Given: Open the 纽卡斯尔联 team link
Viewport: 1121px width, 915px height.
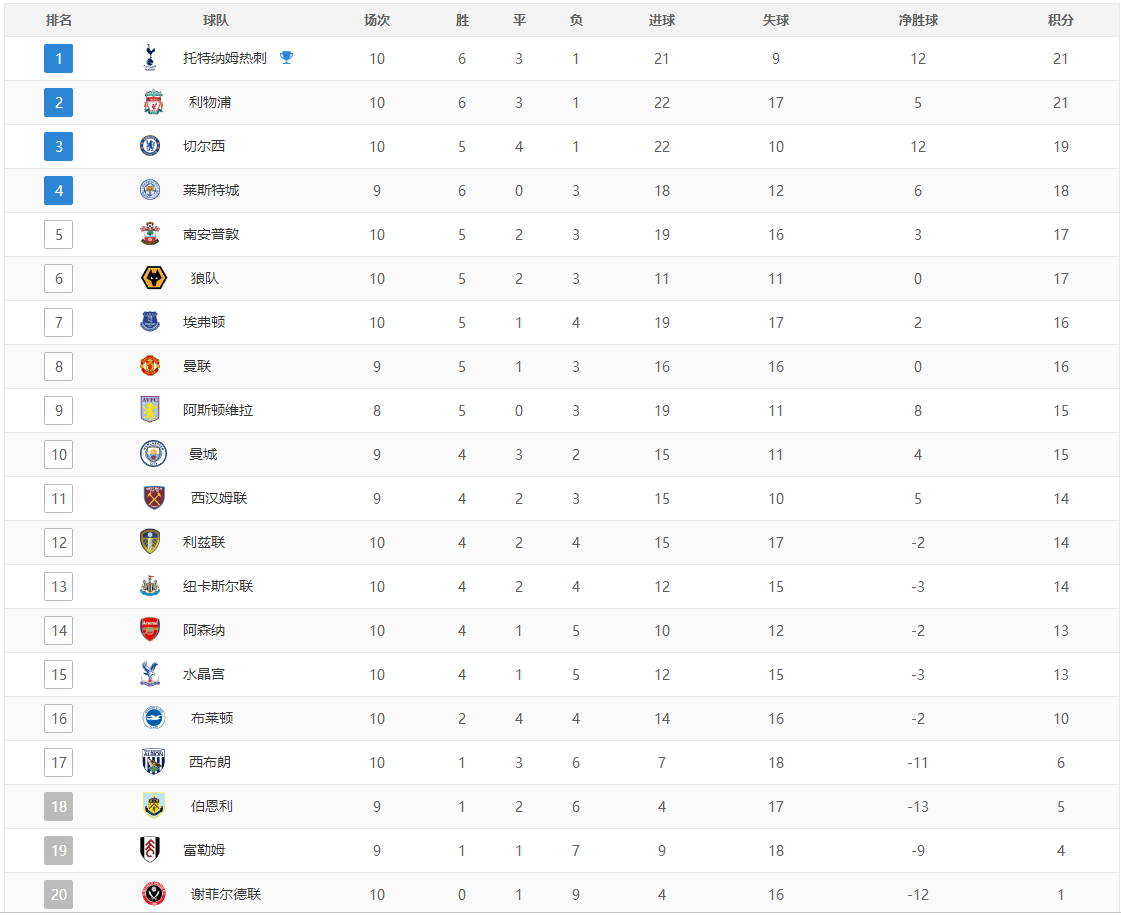Looking at the screenshot, I should (x=218, y=586).
